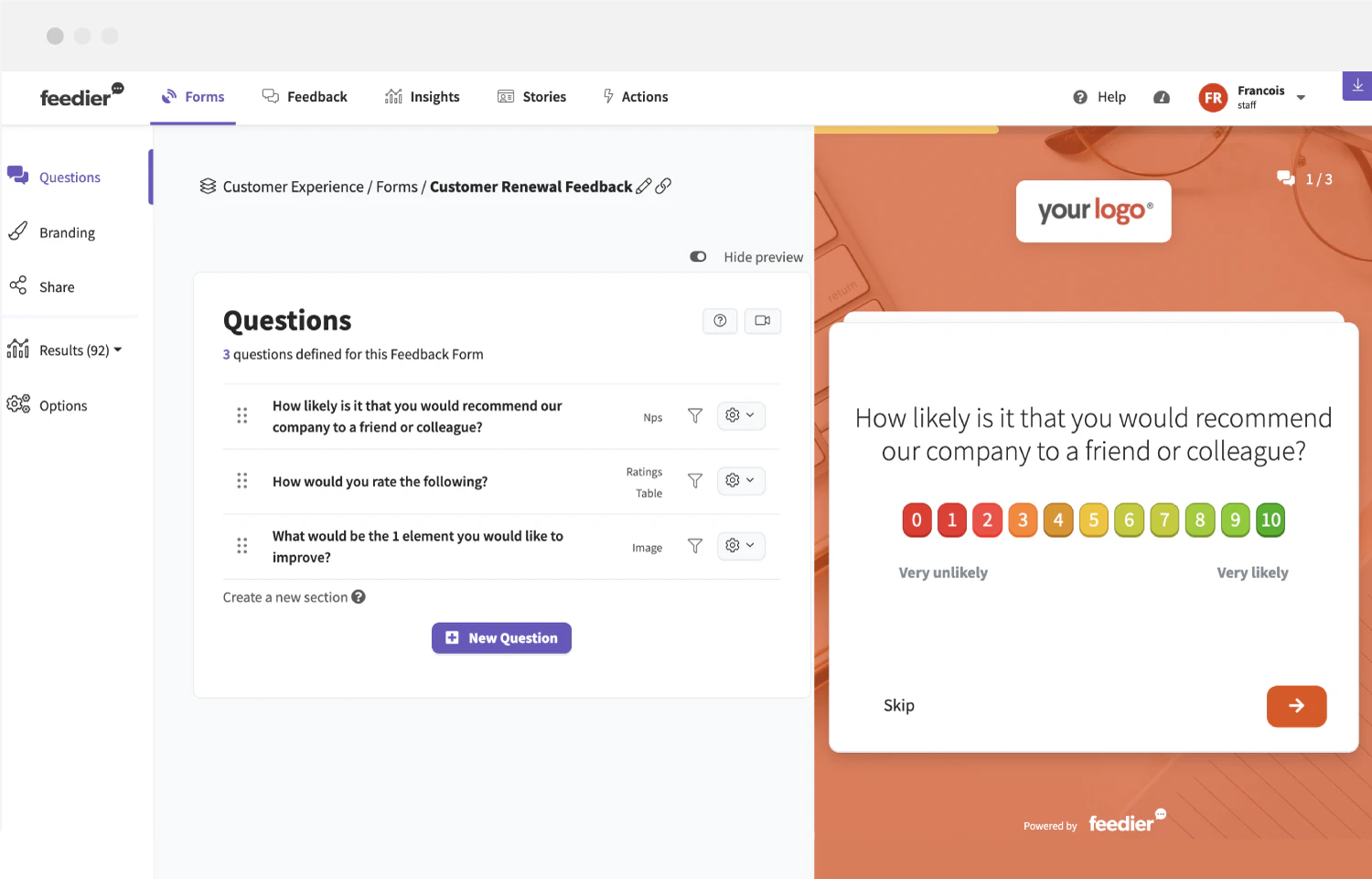Switch to the Insights tab
Image resolution: width=1372 pixels, height=879 pixels.
pos(423,96)
